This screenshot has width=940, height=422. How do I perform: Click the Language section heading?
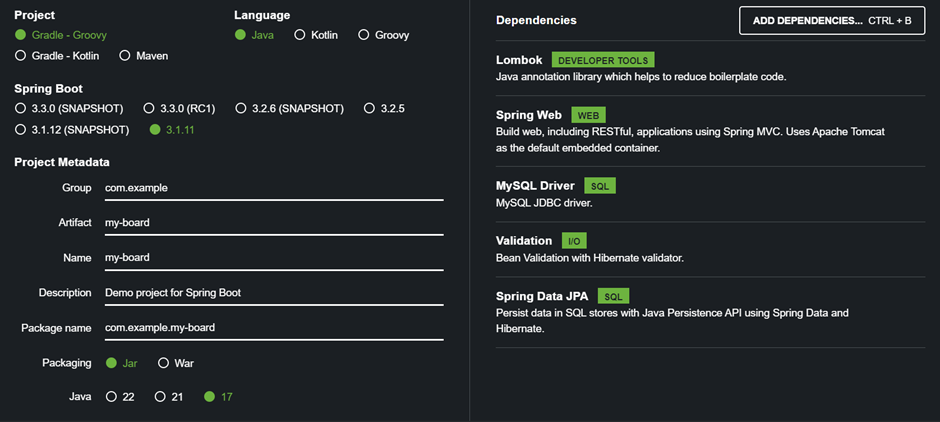(x=262, y=15)
